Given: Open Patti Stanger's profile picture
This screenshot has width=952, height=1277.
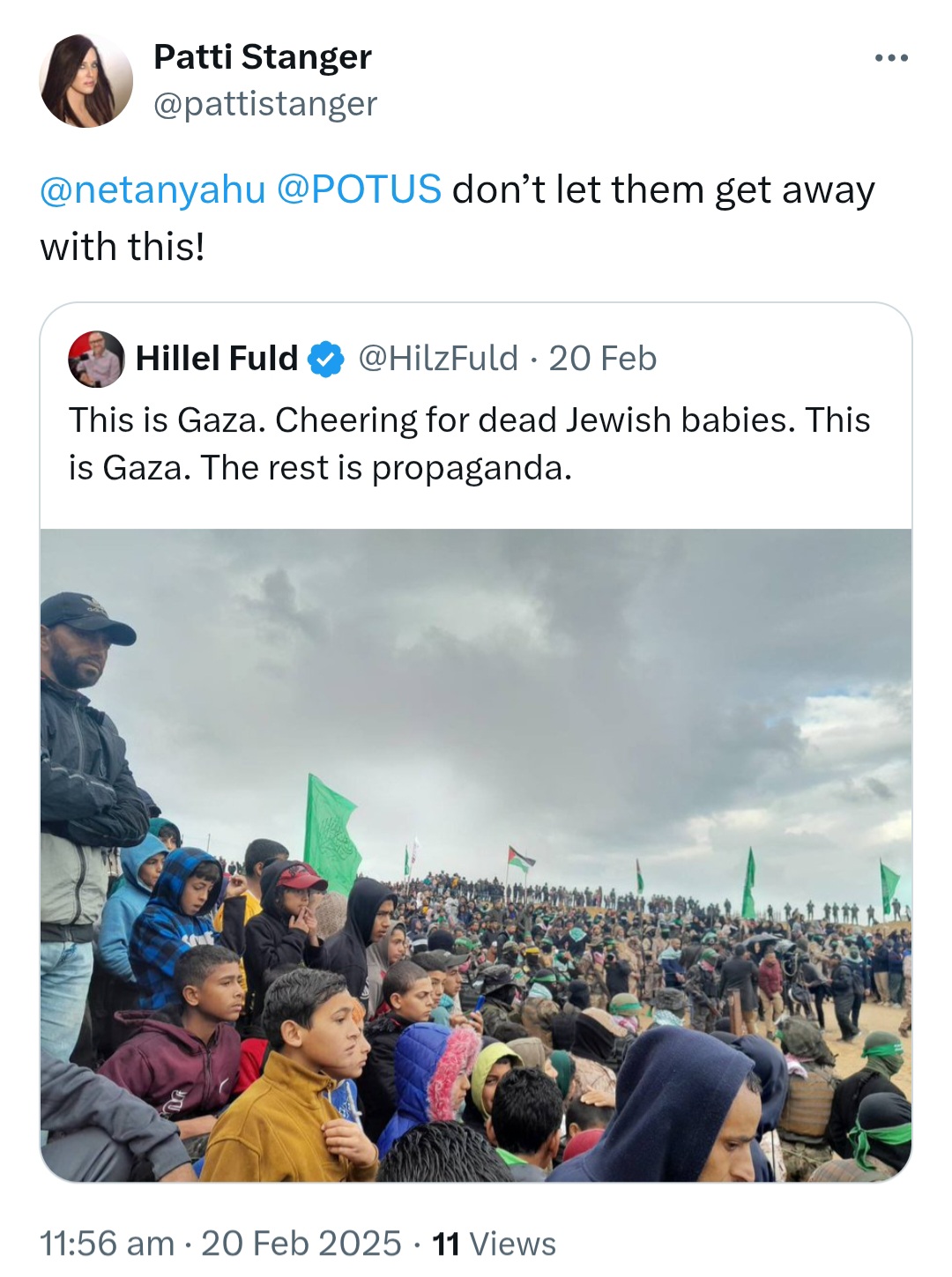Looking at the screenshot, I should (86, 80).
